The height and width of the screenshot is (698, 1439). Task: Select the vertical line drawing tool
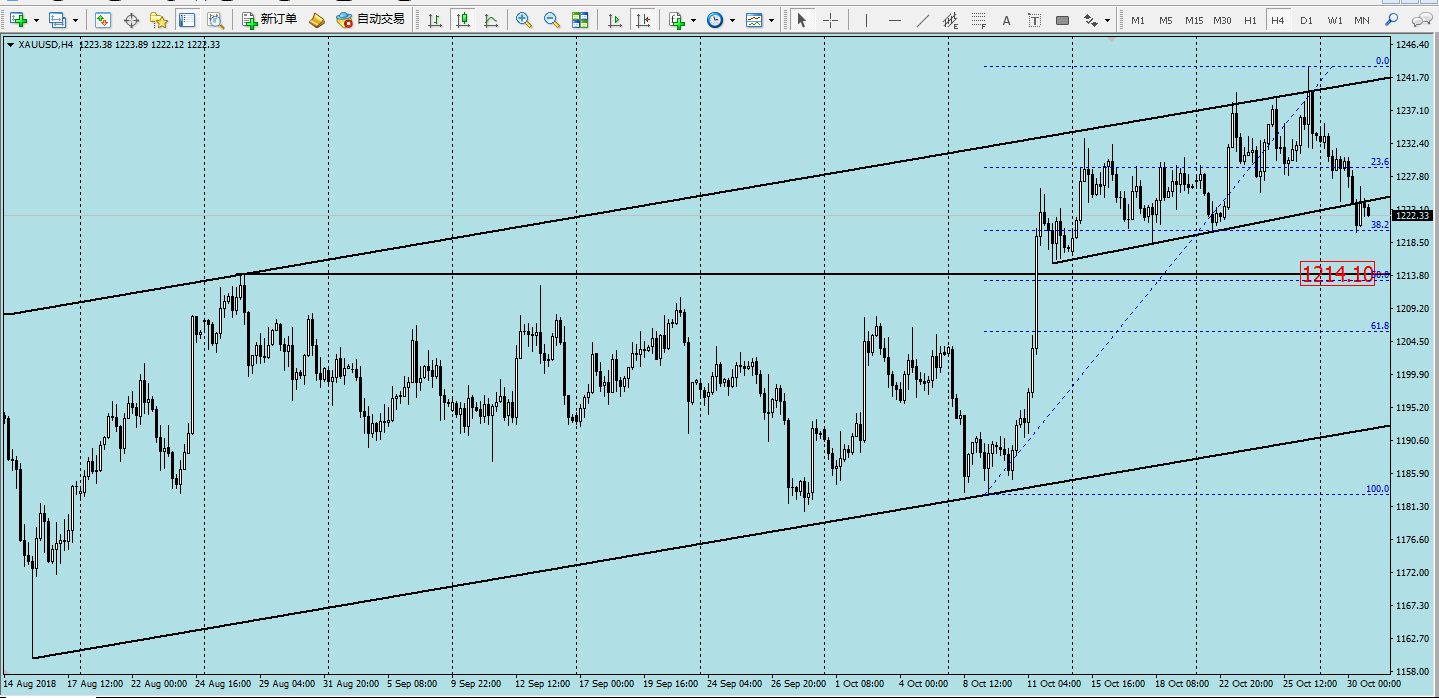[865, 19]
